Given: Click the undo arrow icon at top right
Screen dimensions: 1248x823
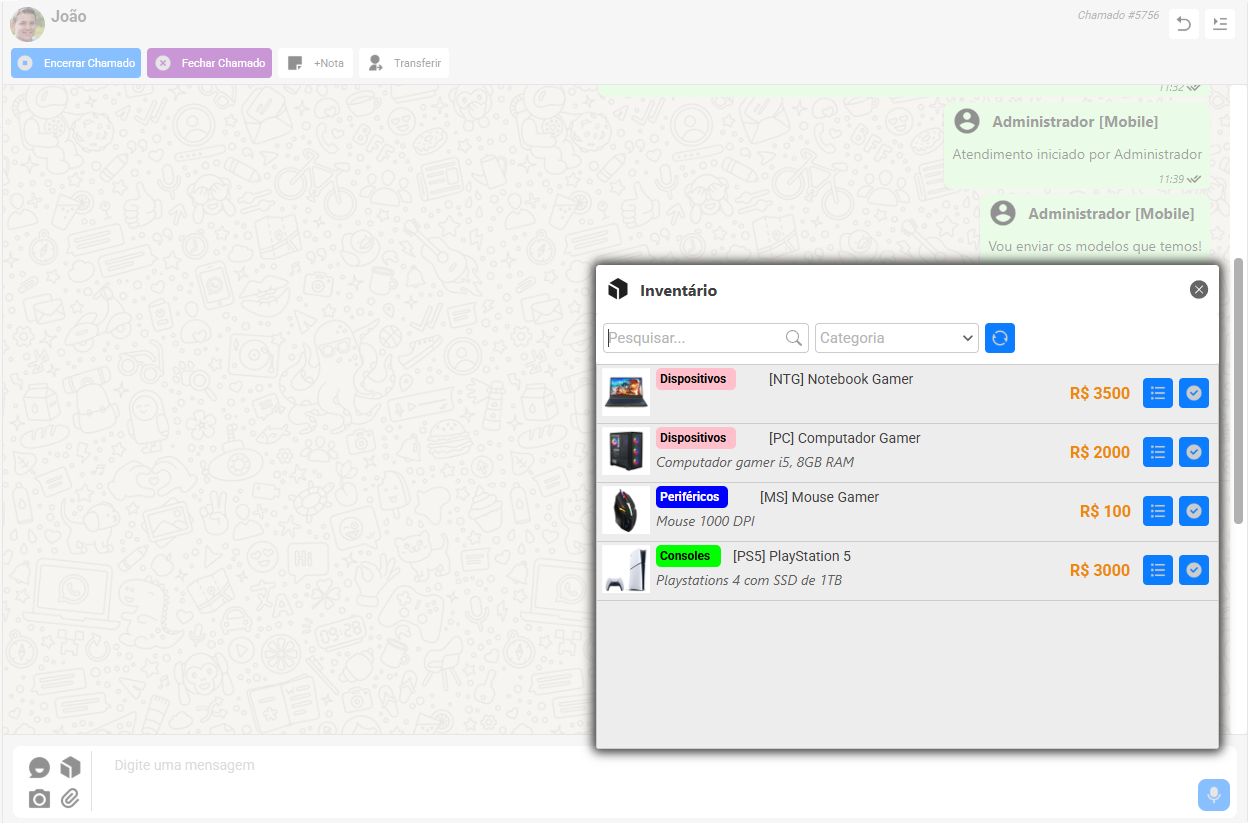Looking at the screenshot, I should pyautogui.click(x=1184, y=24).
